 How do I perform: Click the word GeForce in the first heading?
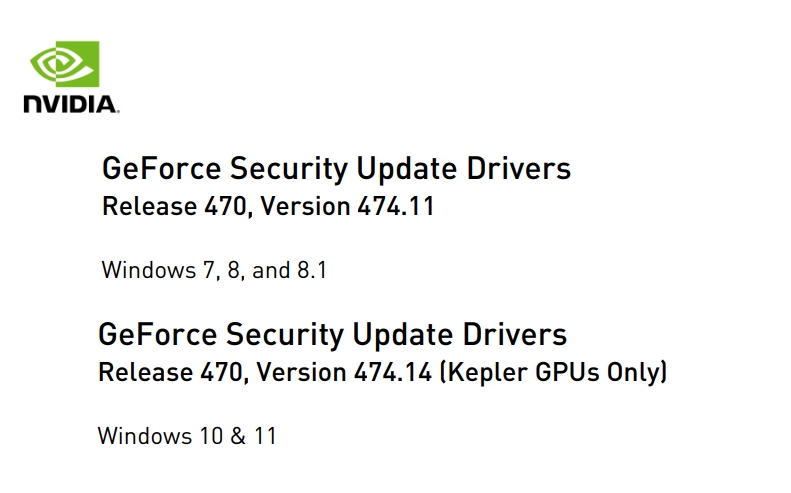coord(161,169)
